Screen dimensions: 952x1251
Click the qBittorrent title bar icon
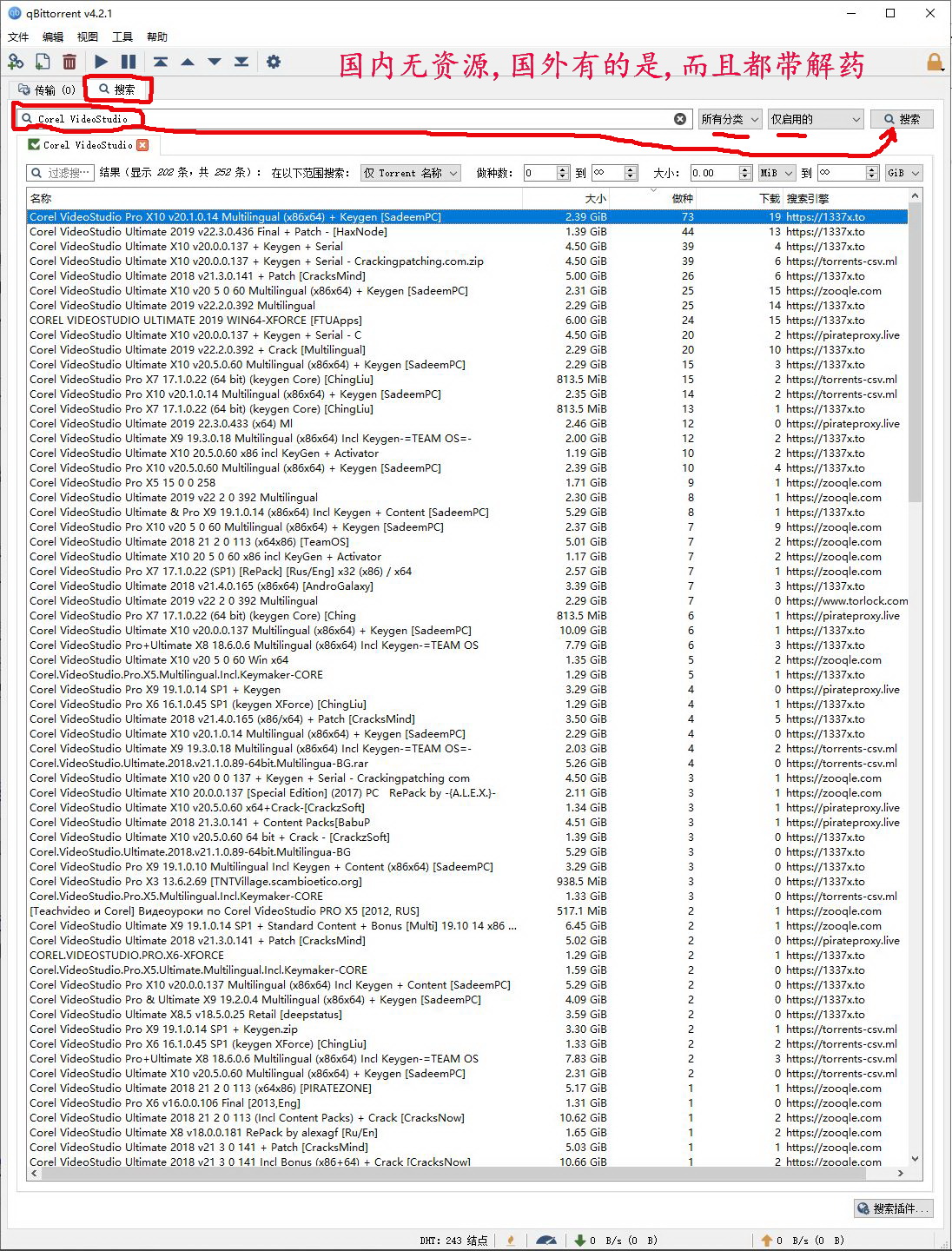point(14,13)
